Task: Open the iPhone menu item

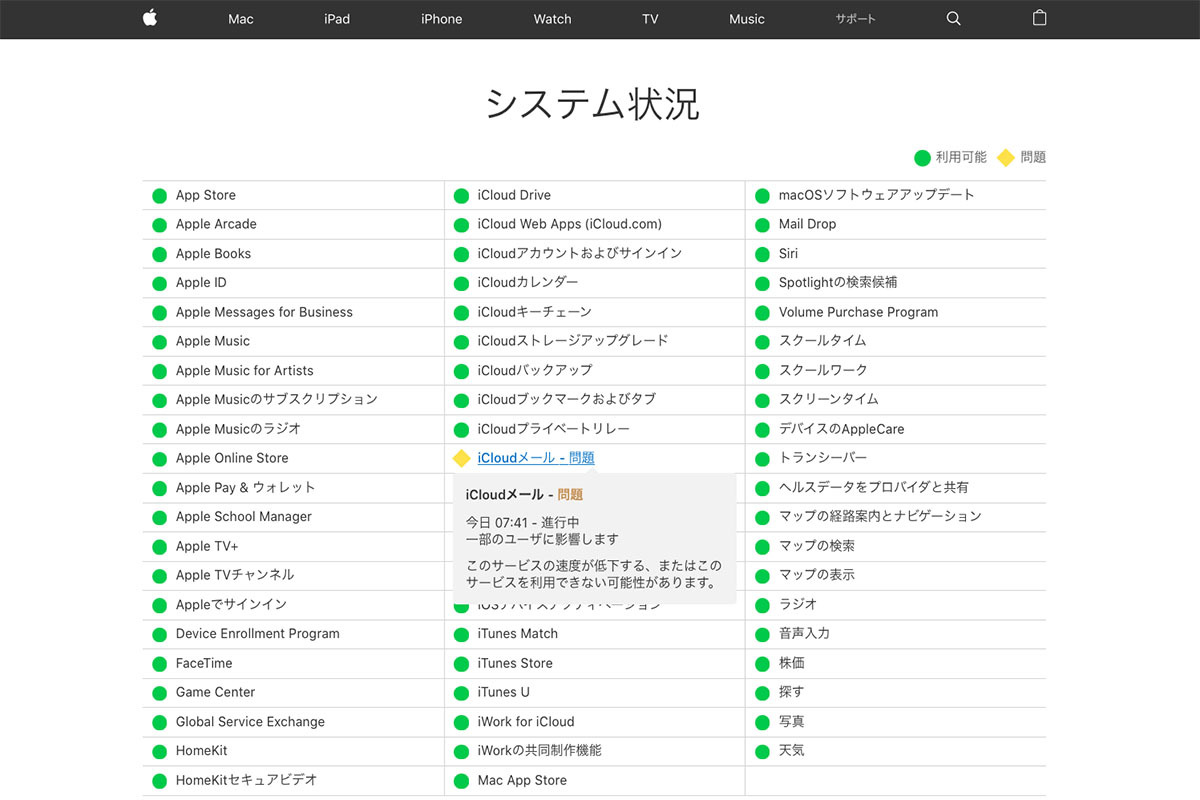Action: pos(441,19)
